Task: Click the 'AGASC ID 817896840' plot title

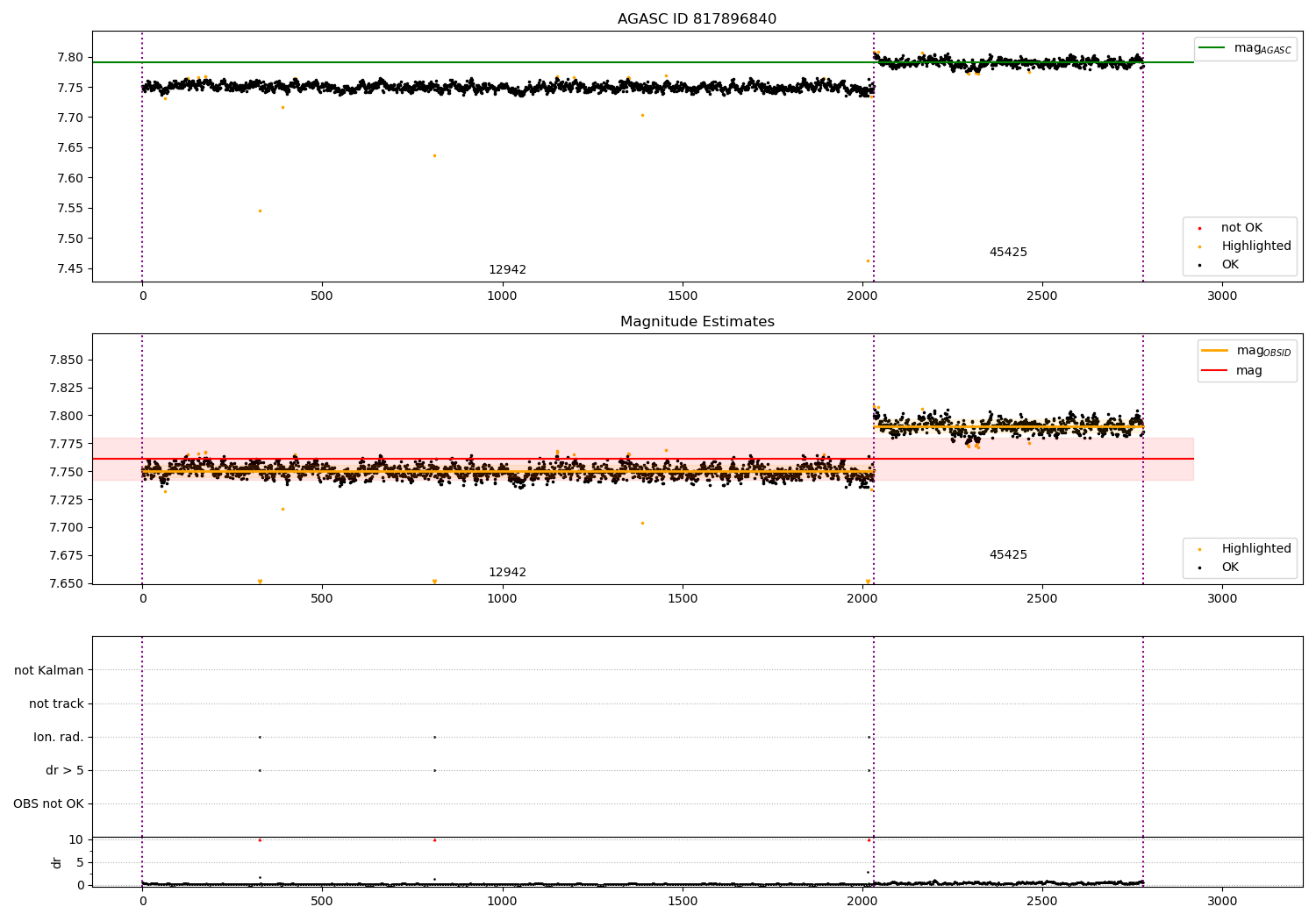Action: click(x=697, y=19)
